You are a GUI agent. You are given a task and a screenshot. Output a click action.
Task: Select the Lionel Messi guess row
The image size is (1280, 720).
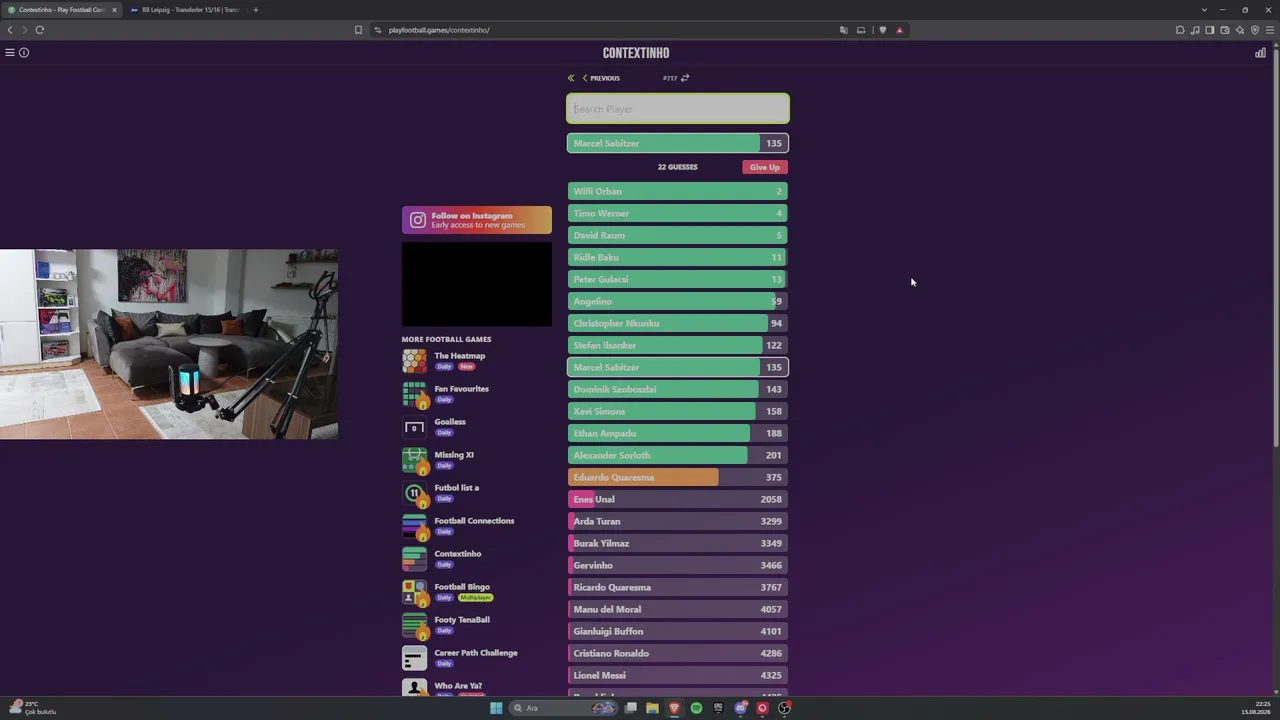pos(678,675)
